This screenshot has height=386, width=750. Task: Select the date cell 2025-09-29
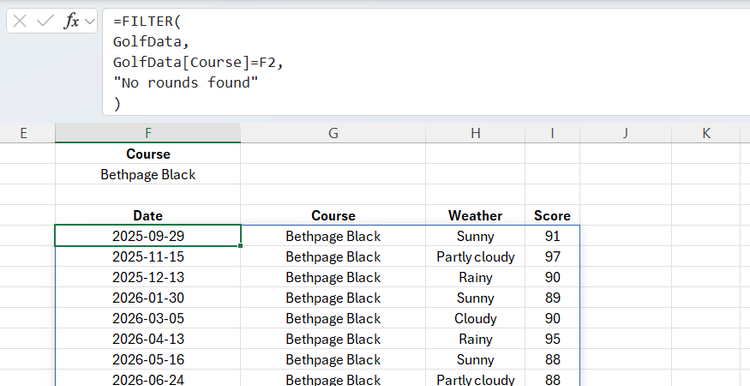148,236
